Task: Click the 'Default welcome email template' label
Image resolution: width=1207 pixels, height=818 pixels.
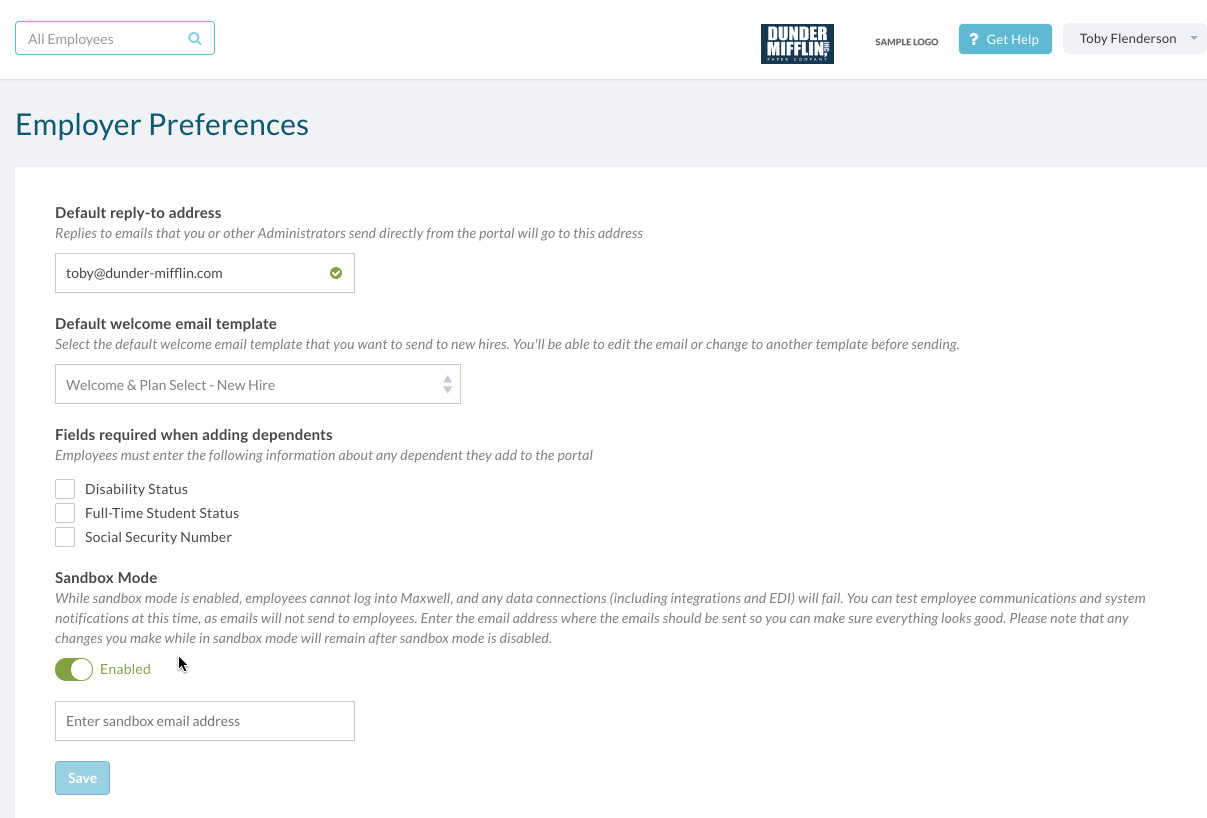Action: [166, 324]
